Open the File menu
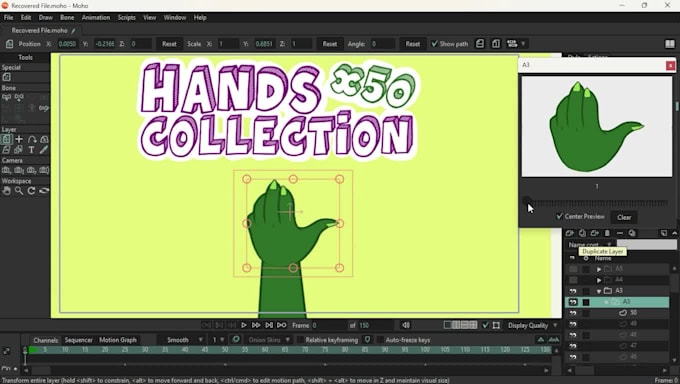 8,17
